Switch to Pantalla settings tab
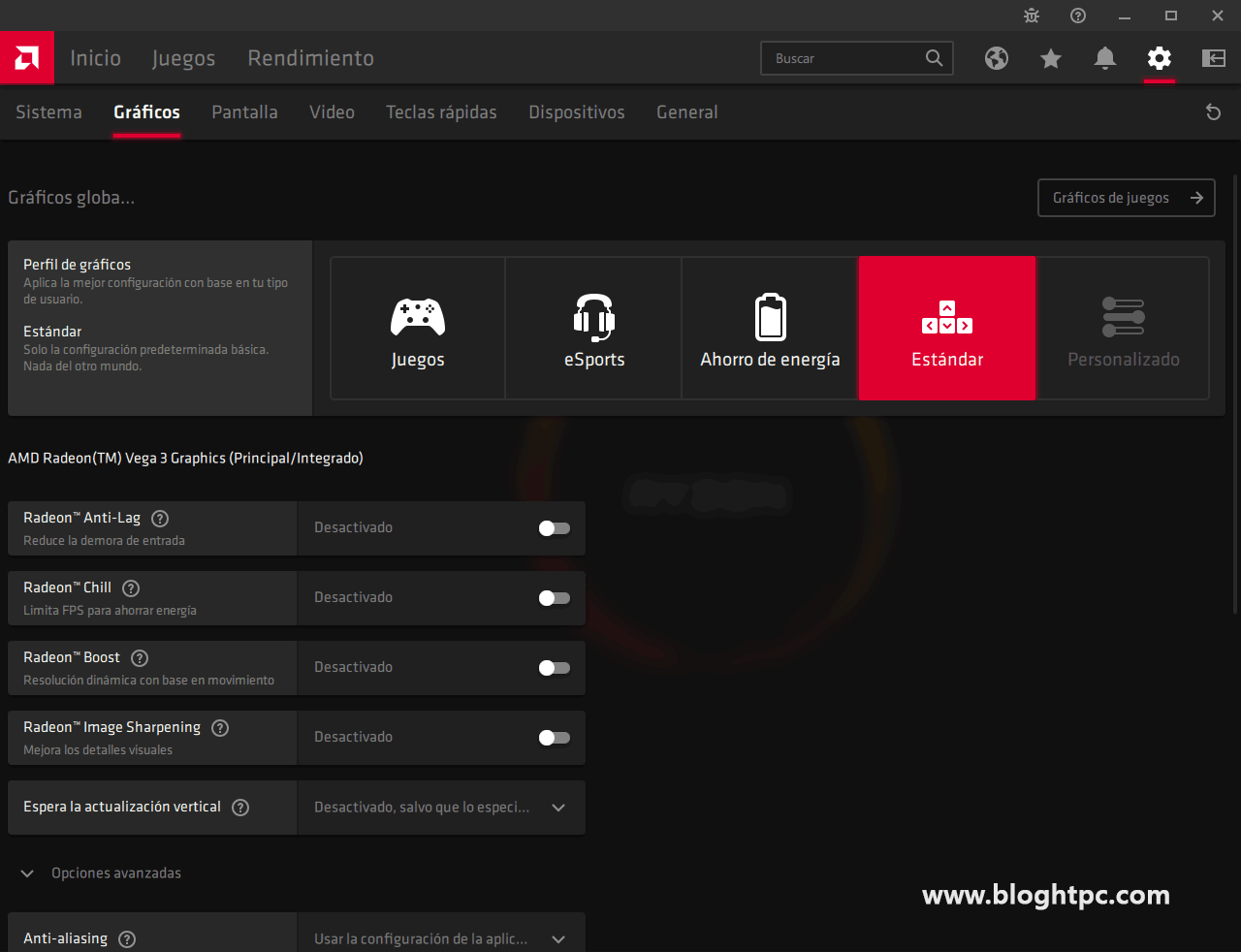 244,112
